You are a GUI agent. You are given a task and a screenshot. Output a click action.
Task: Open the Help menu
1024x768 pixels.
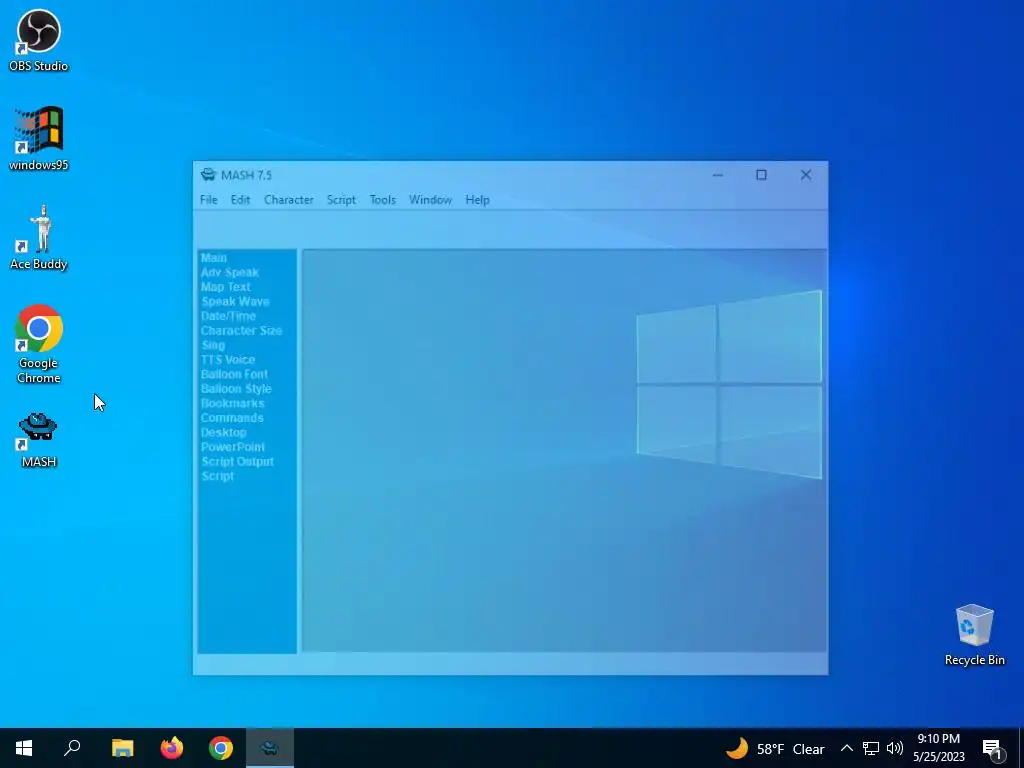477,200
